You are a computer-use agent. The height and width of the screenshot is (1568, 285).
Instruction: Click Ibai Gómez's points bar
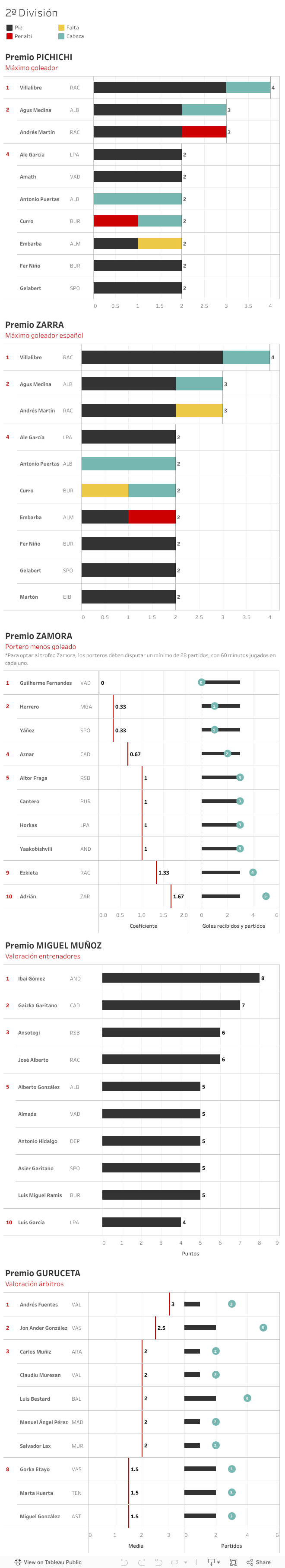(180, 978)
